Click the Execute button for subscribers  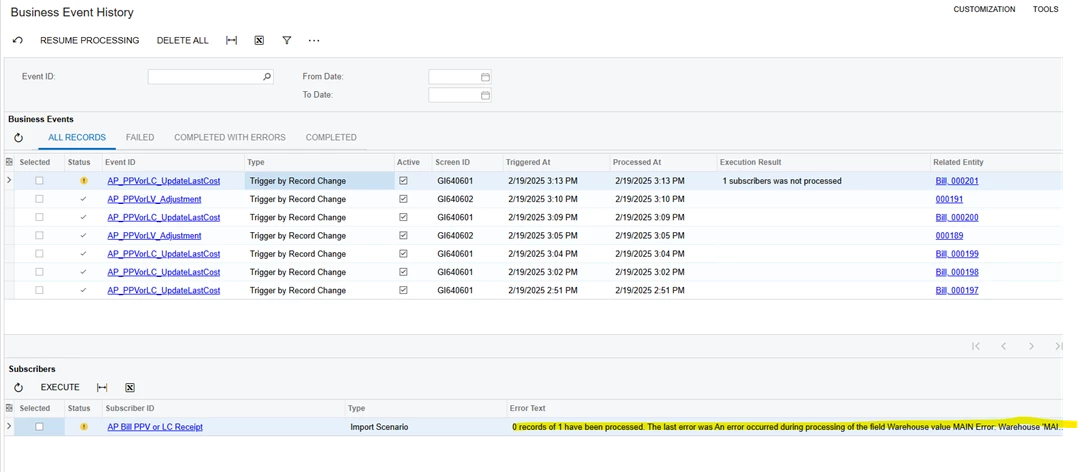[x=60, y=388]
